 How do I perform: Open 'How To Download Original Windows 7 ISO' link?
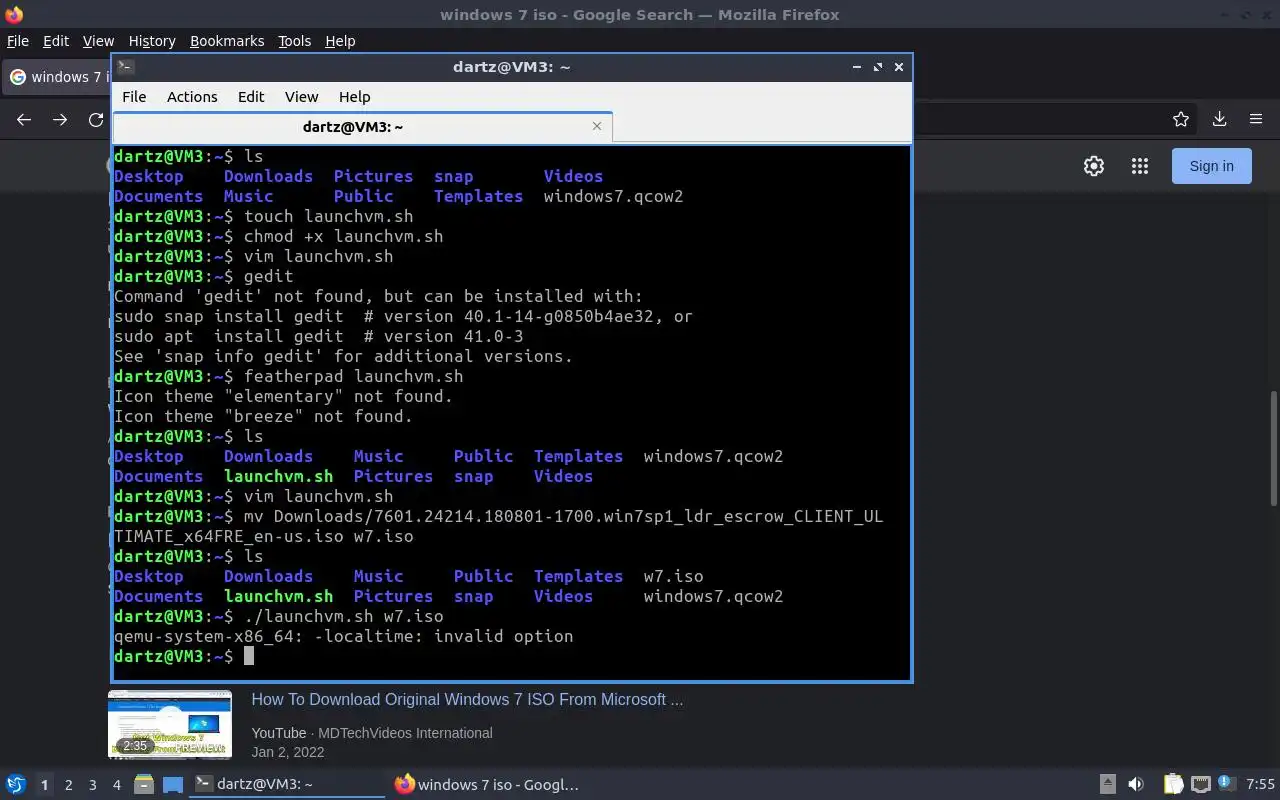[x=467, y=699]
